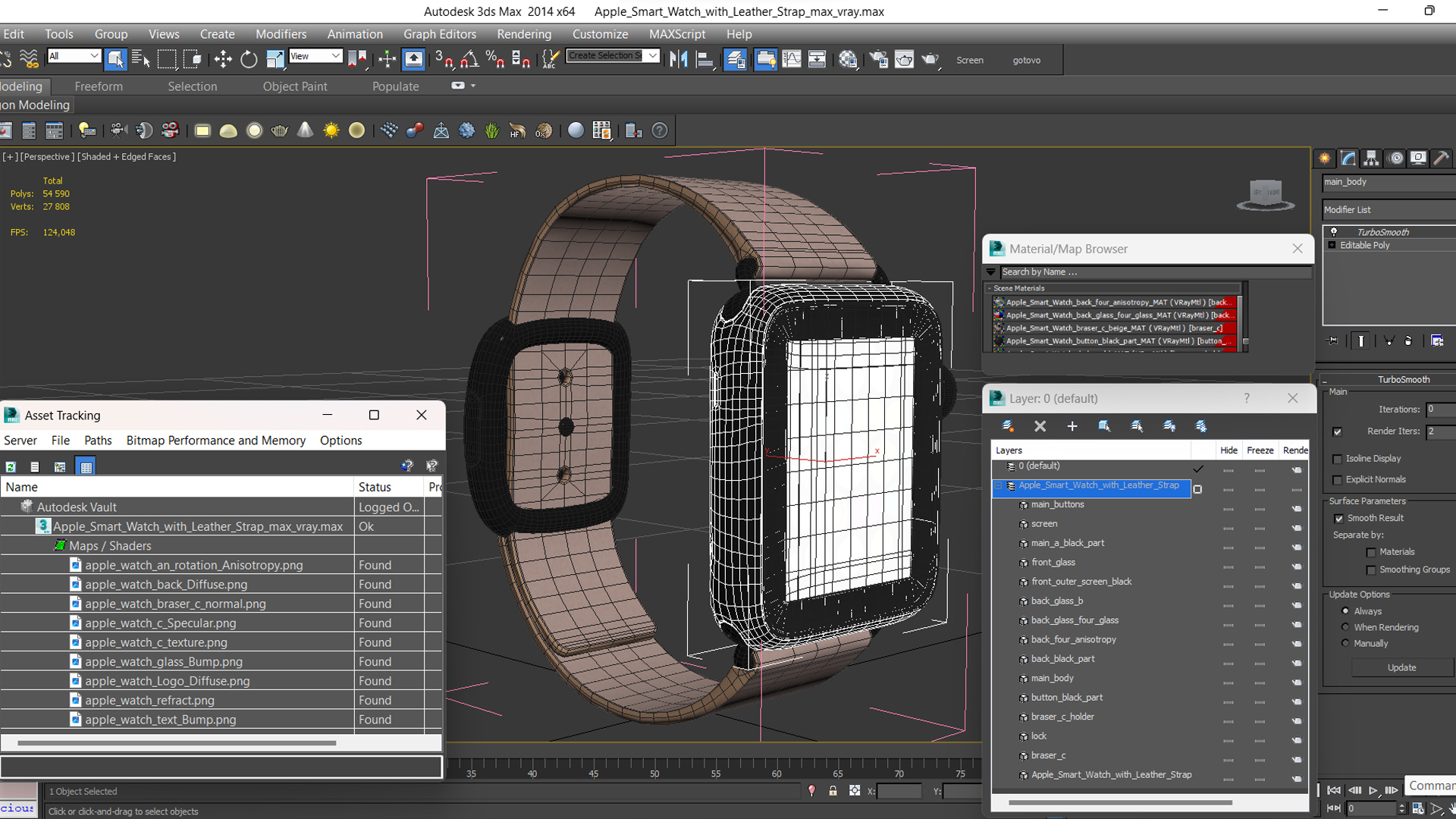Open the All selection filter dropdown
Screen dimensions: 1456x819
[74, 56]
